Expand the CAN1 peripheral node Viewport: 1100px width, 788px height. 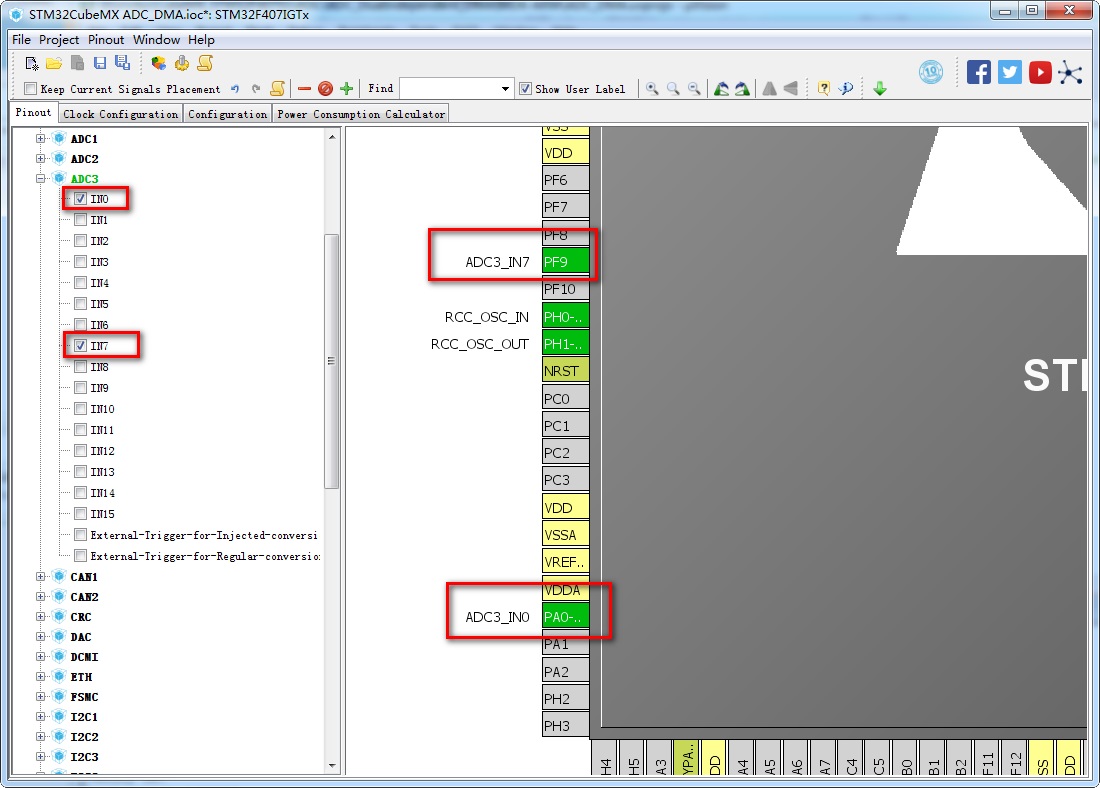tap(39, 576)
